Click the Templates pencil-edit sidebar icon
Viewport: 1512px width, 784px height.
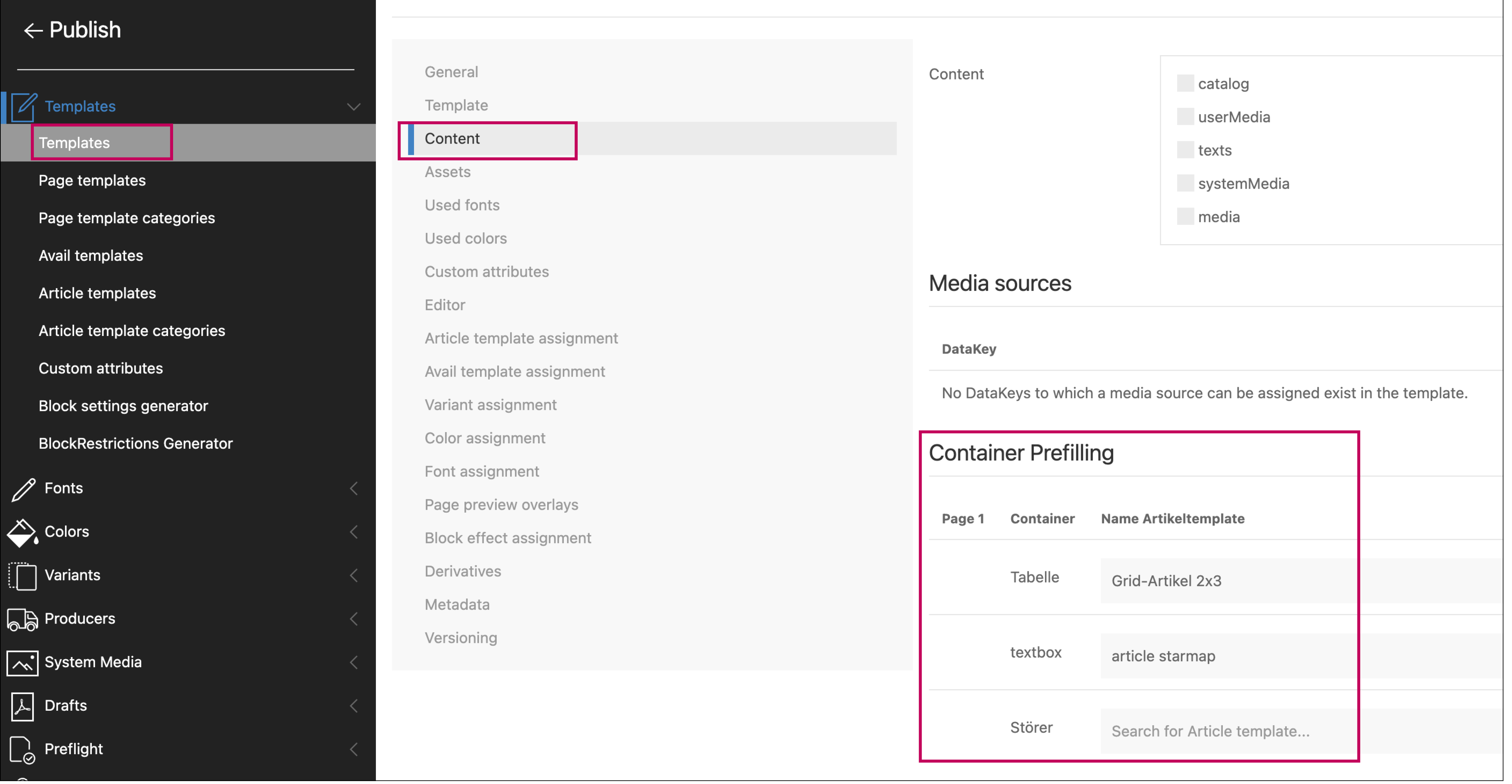click(24, 107)
